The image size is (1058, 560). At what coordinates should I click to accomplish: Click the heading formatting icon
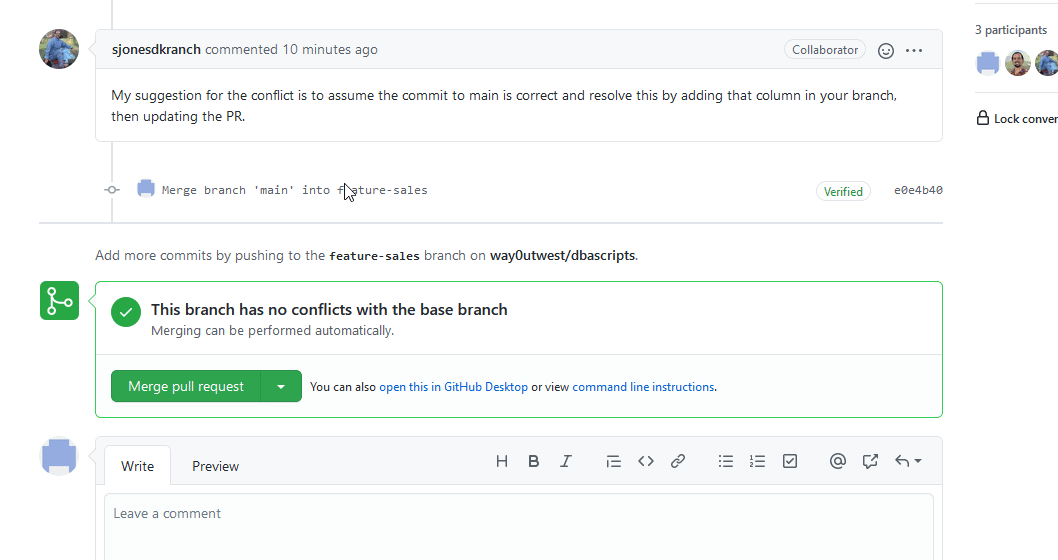[502, 461]
